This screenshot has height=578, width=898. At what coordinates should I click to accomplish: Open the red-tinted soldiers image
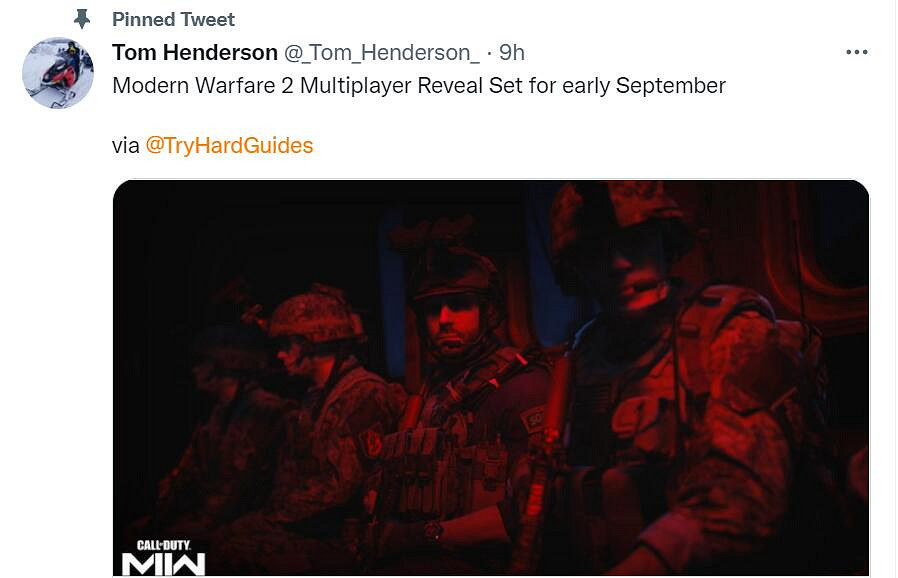click(x=491, y=378)
